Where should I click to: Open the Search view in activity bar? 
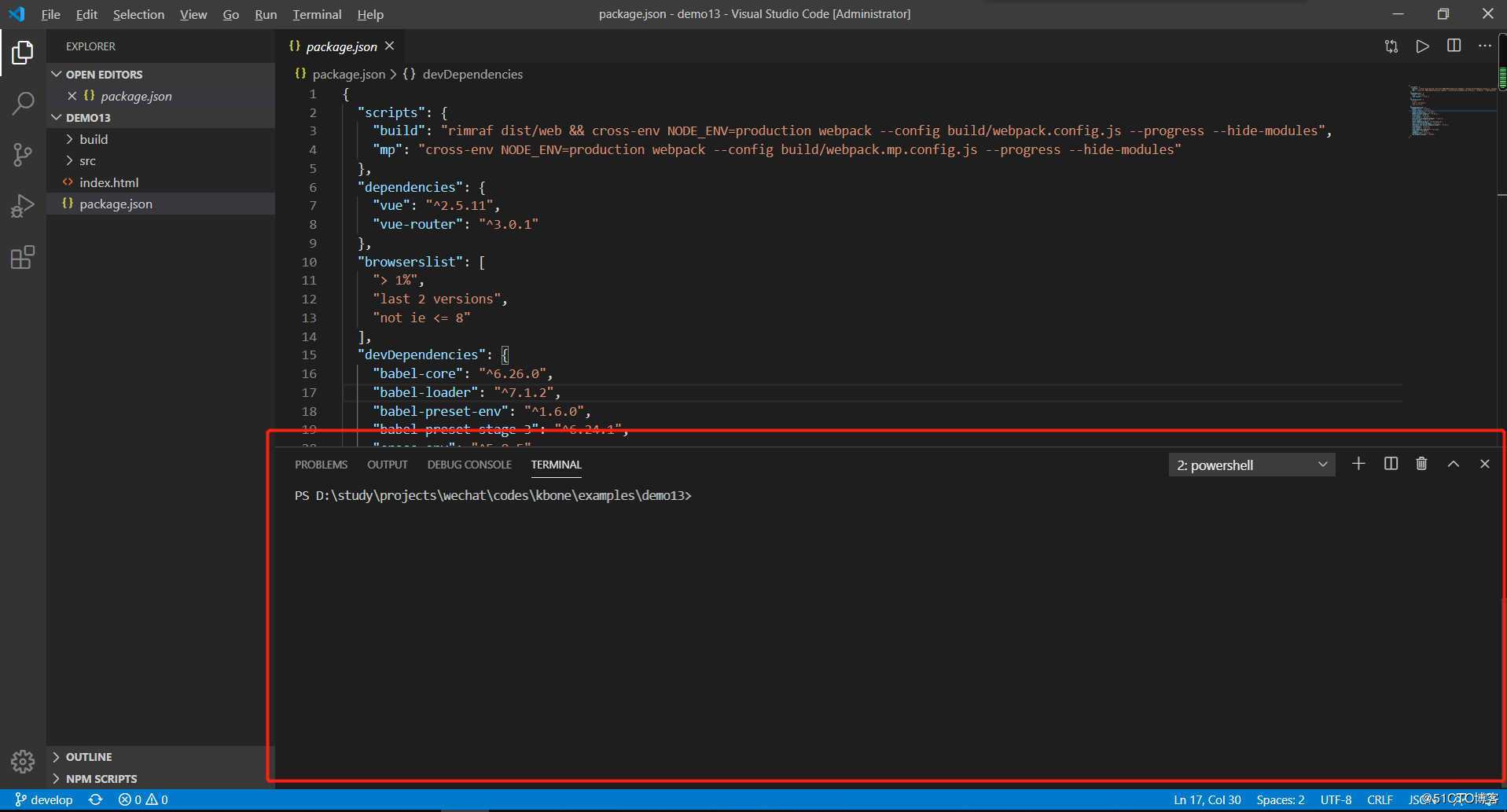[x=23, y=103]
